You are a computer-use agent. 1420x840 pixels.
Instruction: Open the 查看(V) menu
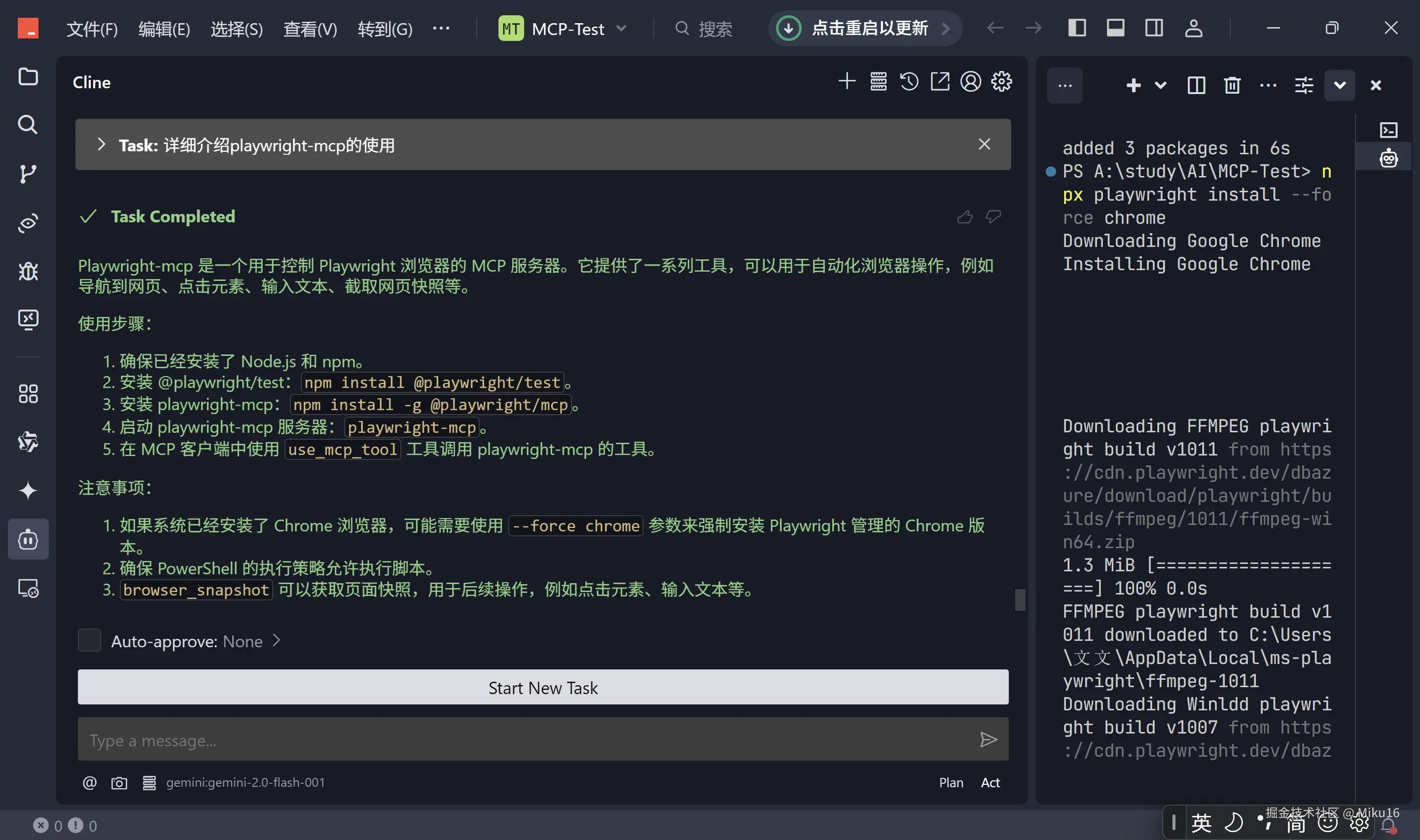tap(310, 28)
